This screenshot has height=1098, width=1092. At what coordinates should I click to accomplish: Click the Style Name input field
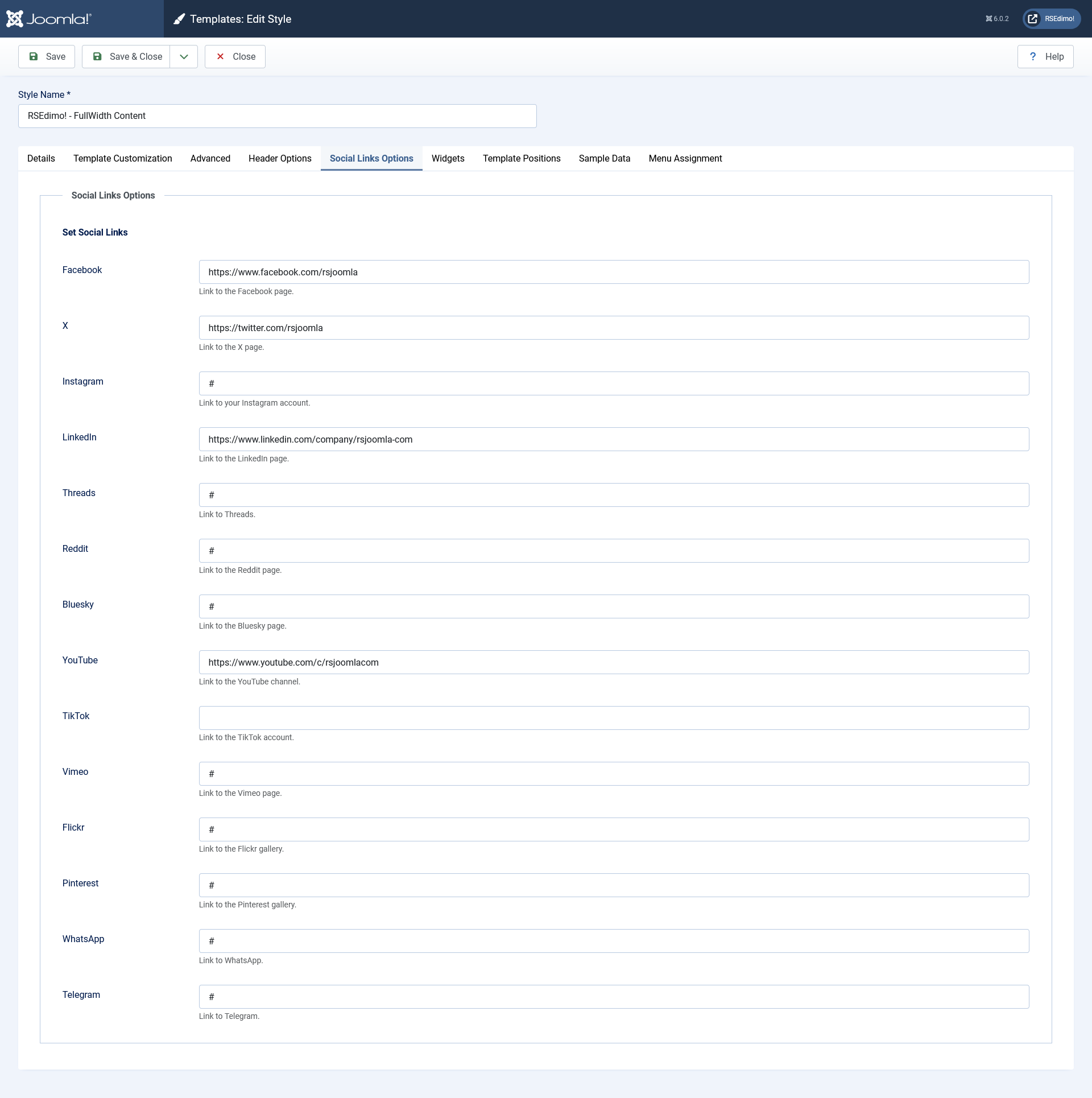277,116
